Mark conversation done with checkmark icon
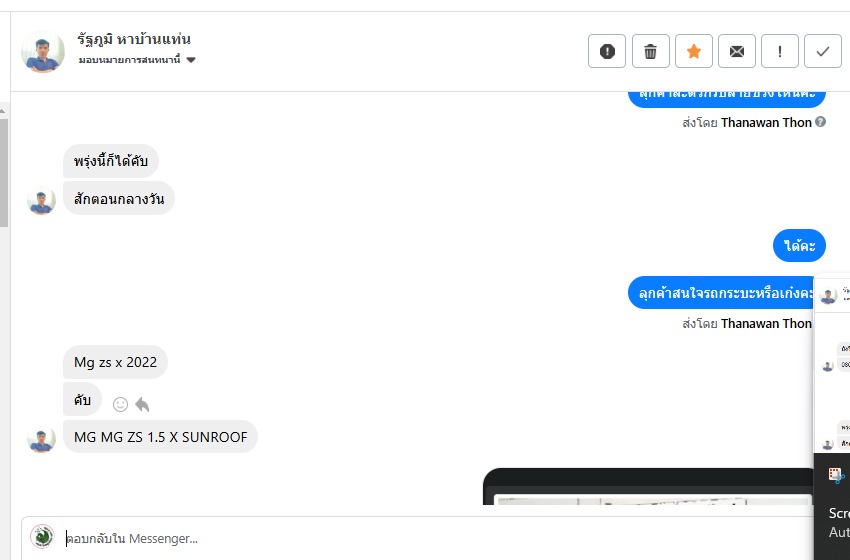850x560 pixels. pos(822,51)
